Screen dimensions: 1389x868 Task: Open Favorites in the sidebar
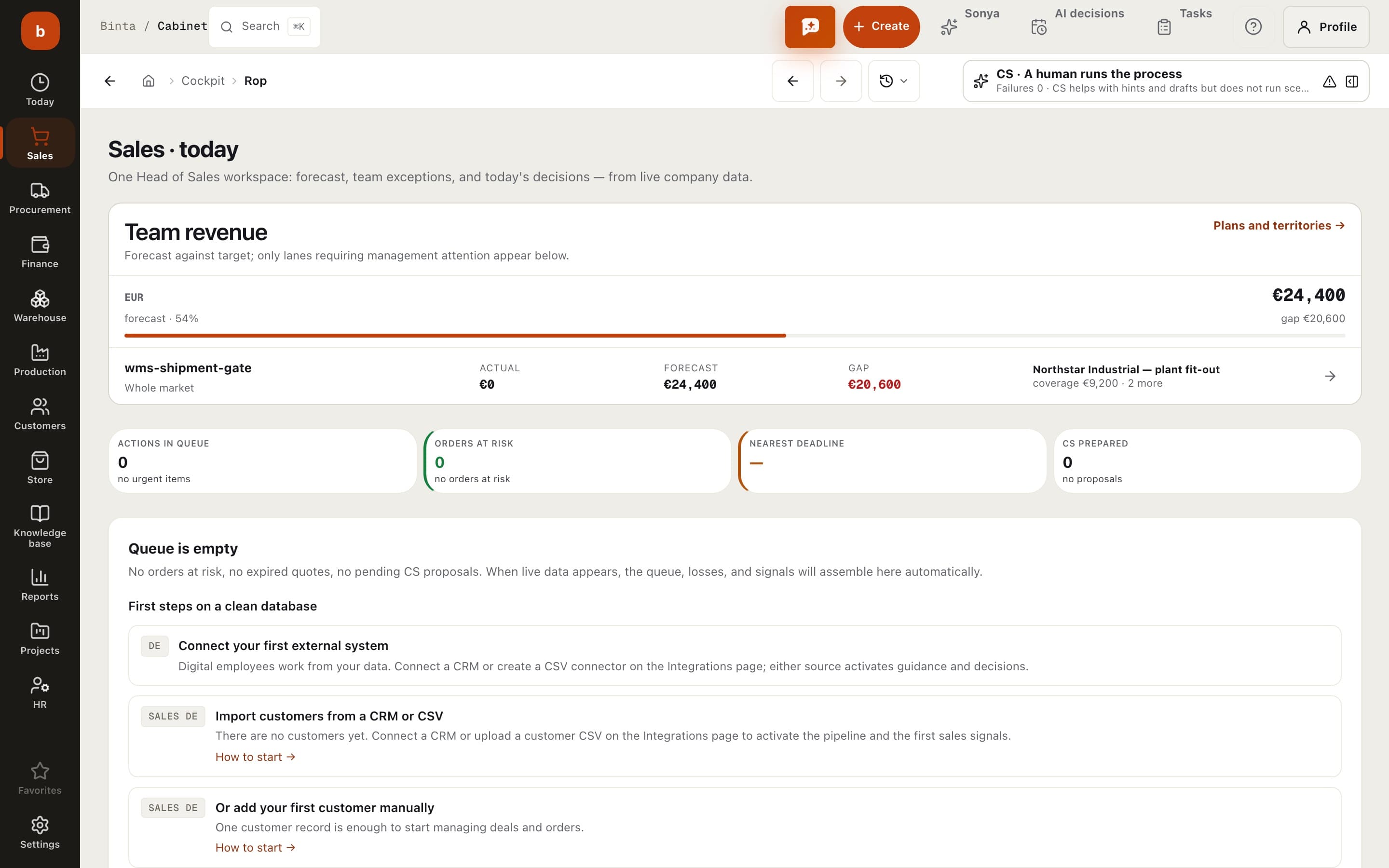pyautogui.click(x=40, y=778)
